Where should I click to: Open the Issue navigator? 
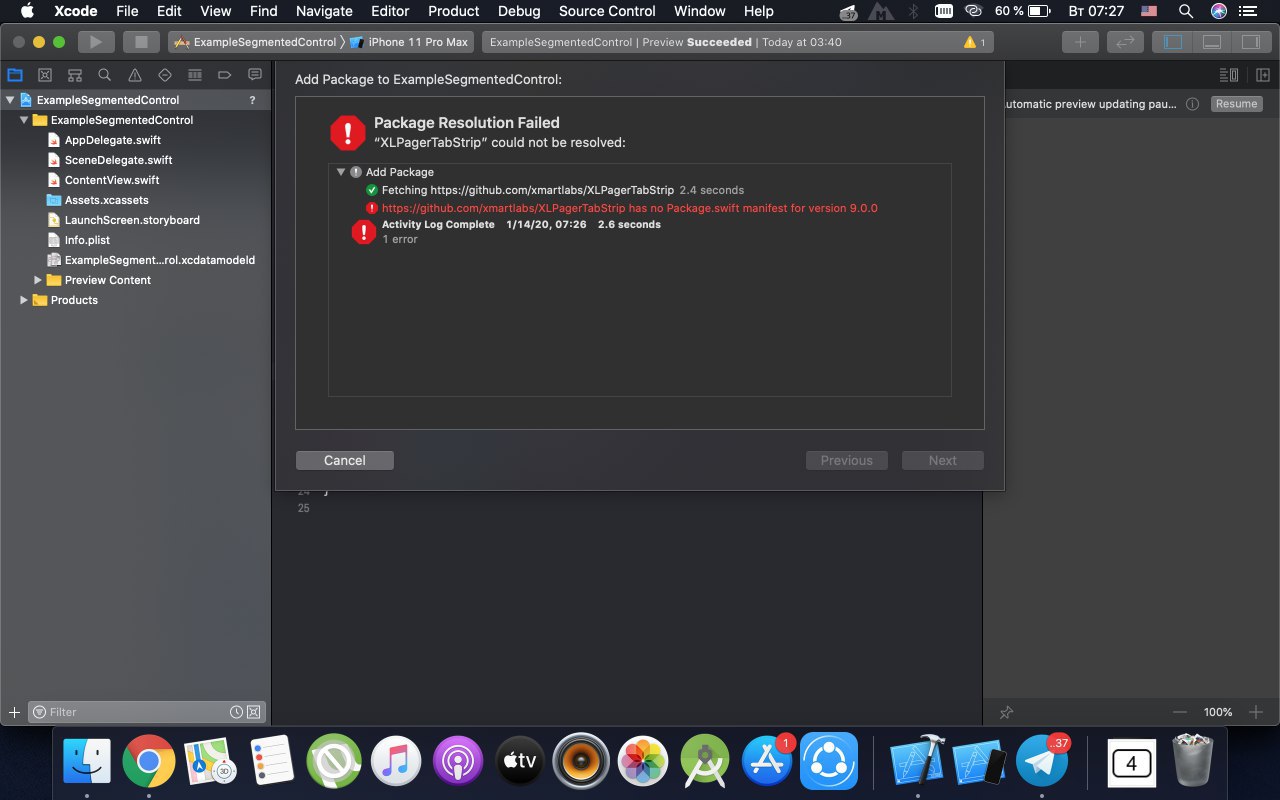pyautogui.click(x=135, y=75)
